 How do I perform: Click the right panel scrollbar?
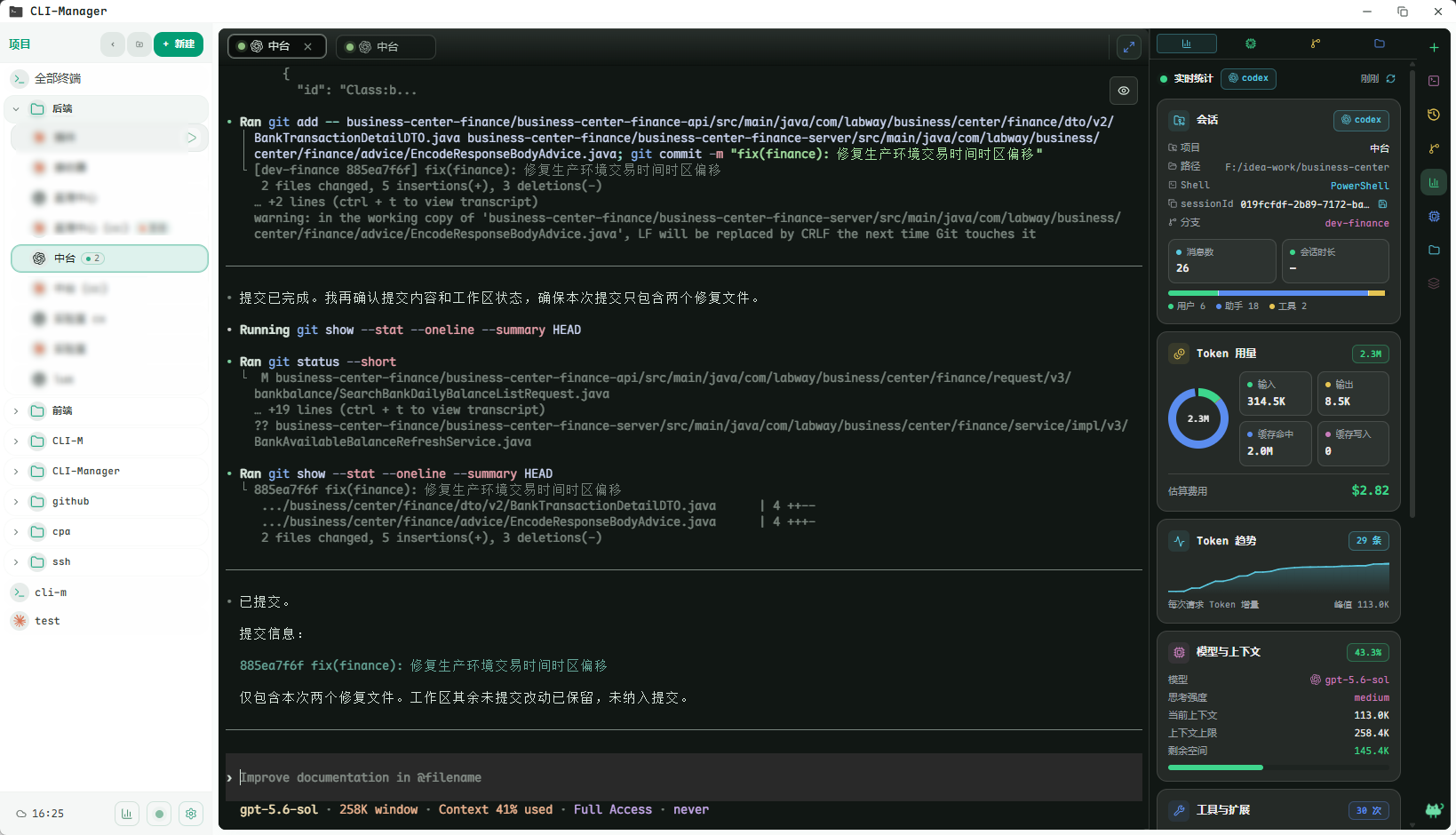[x=1412, y=293]
